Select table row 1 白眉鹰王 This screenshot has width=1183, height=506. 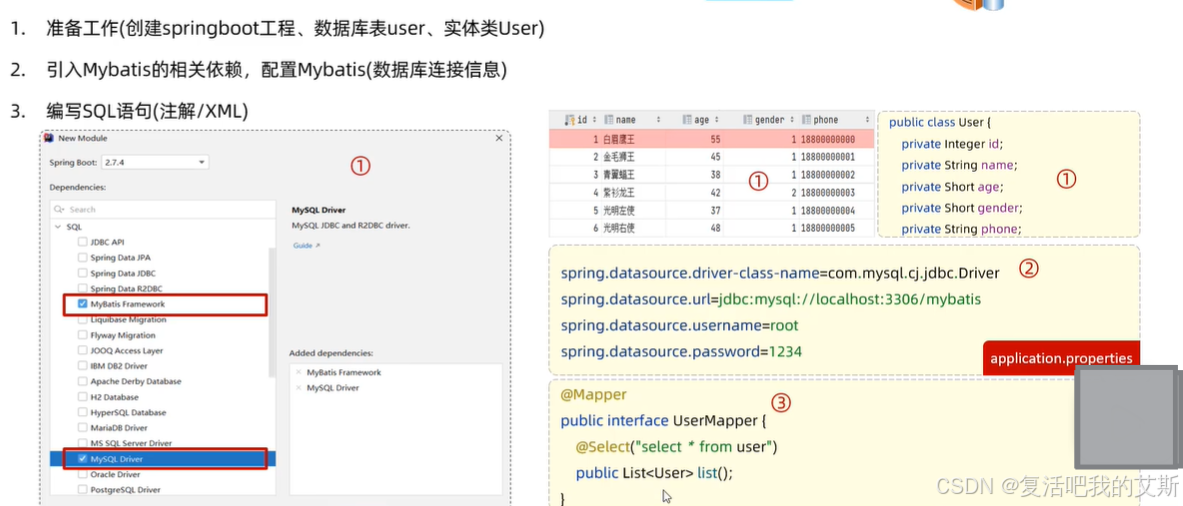(712, 140)
